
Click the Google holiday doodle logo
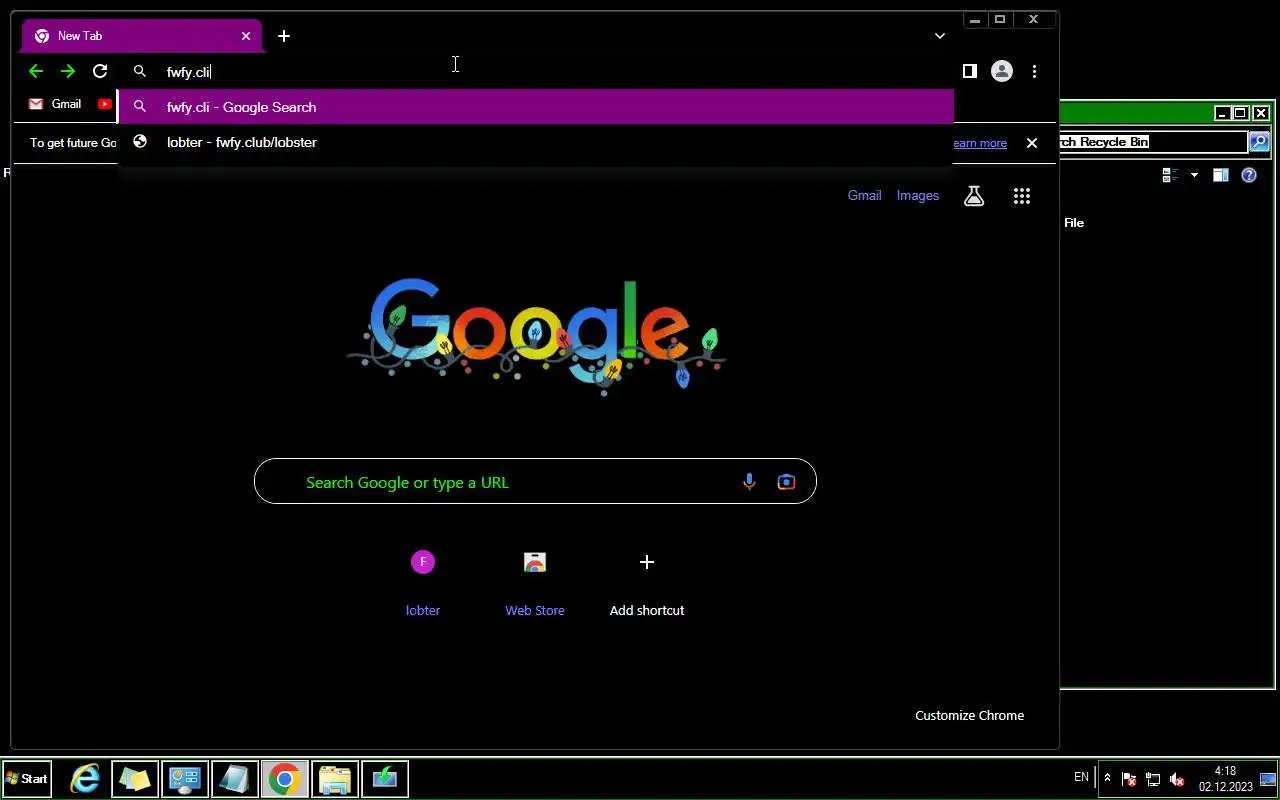536,335
